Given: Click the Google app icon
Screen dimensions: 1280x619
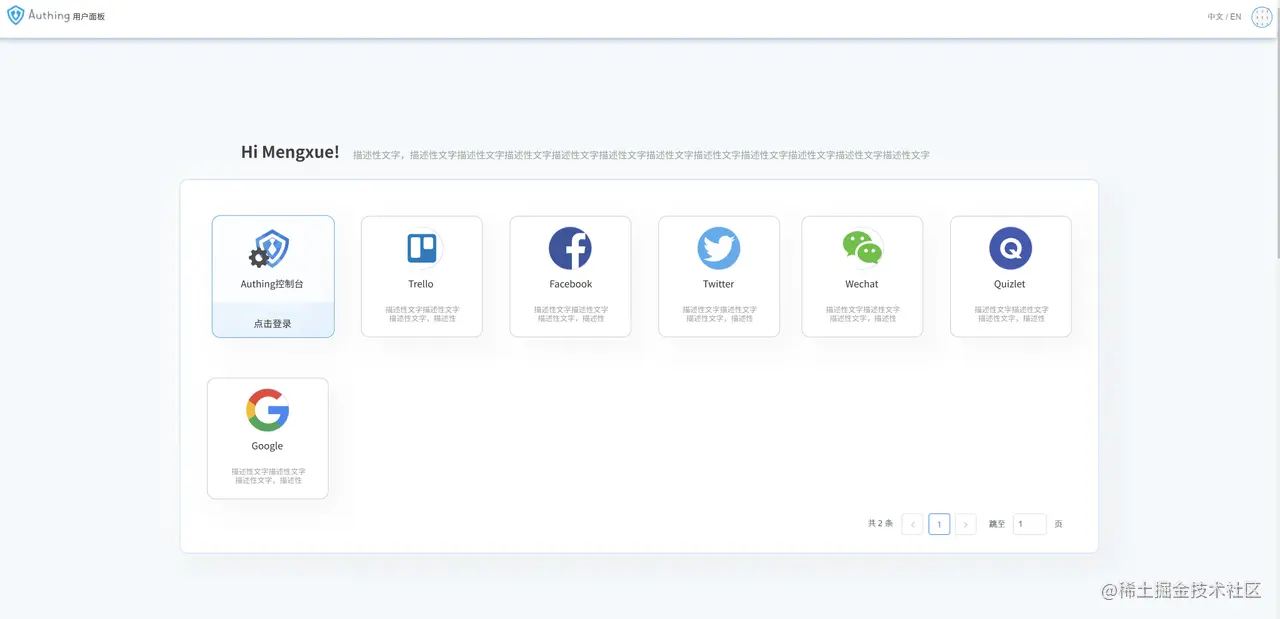Looking at the screenshot, I should pyautogui.click(x=268, y=410).
